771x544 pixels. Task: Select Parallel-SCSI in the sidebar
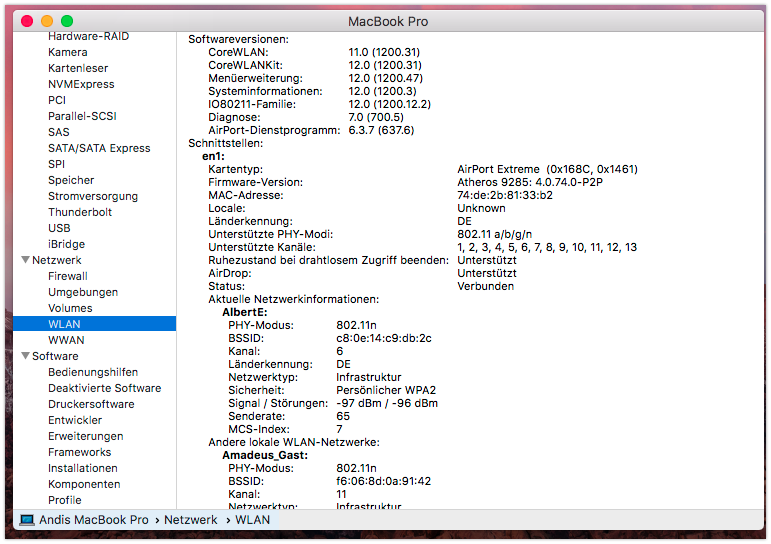(x=82, y=116)
